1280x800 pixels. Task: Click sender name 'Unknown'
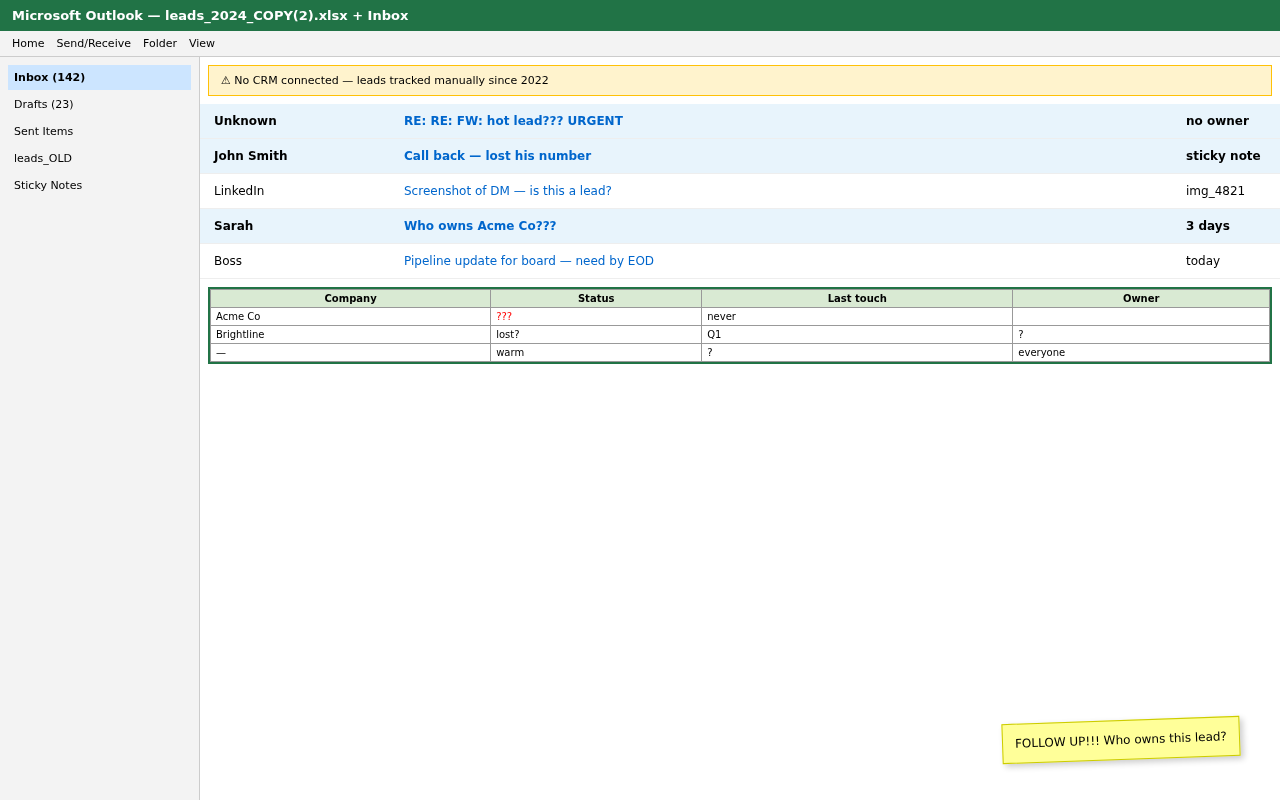point(245,121)
